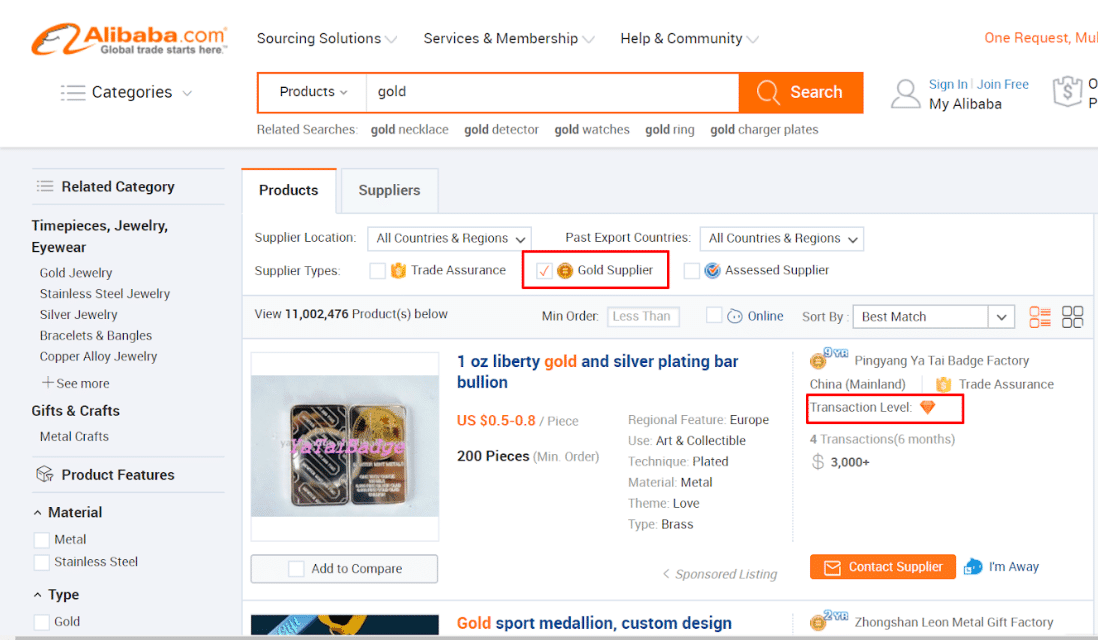1098x640 pixels.
Task: Click the Min Order input field
Action: pyautogui.click(x=642, y=317)
